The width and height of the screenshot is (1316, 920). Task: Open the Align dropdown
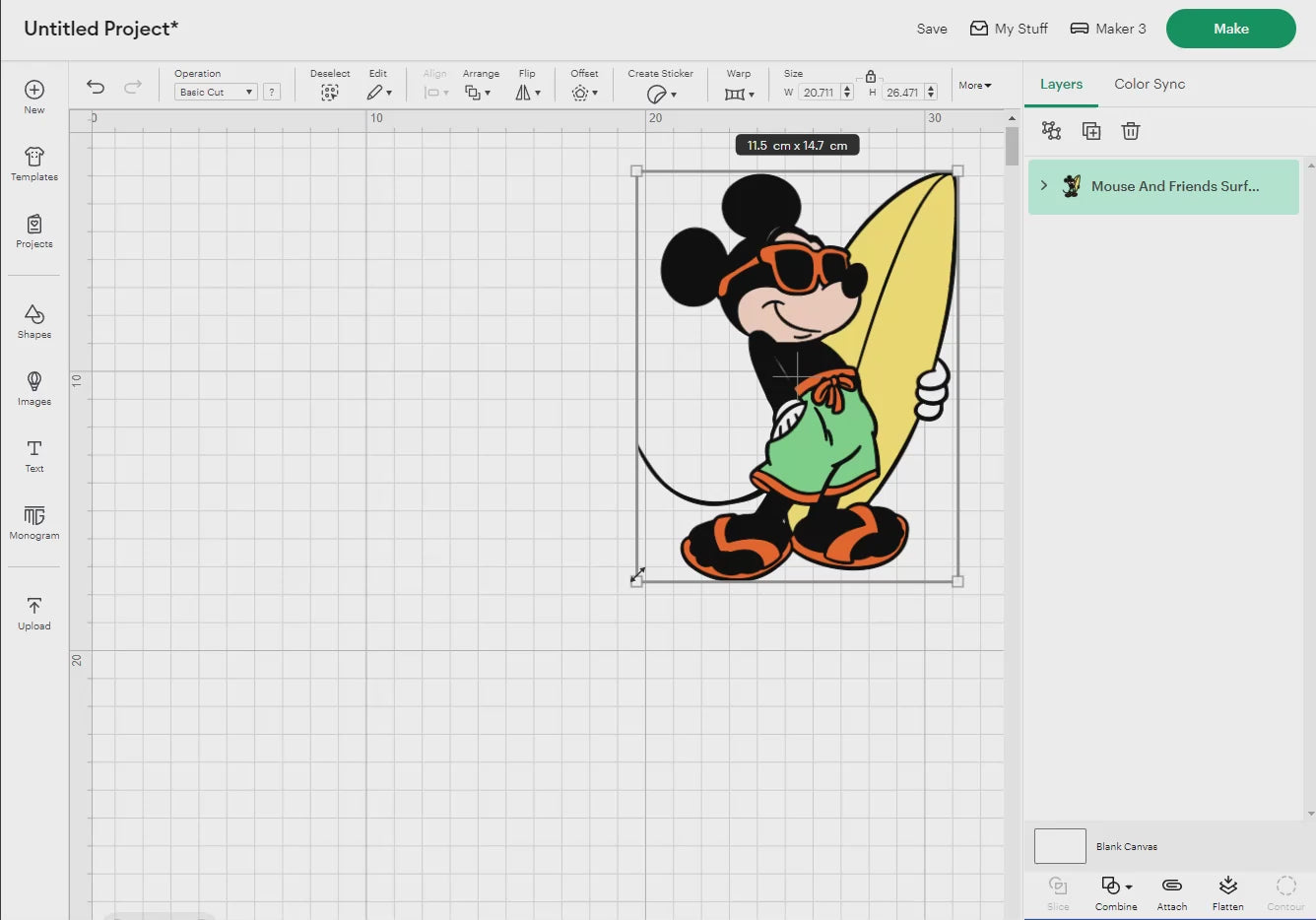[435, 93]
